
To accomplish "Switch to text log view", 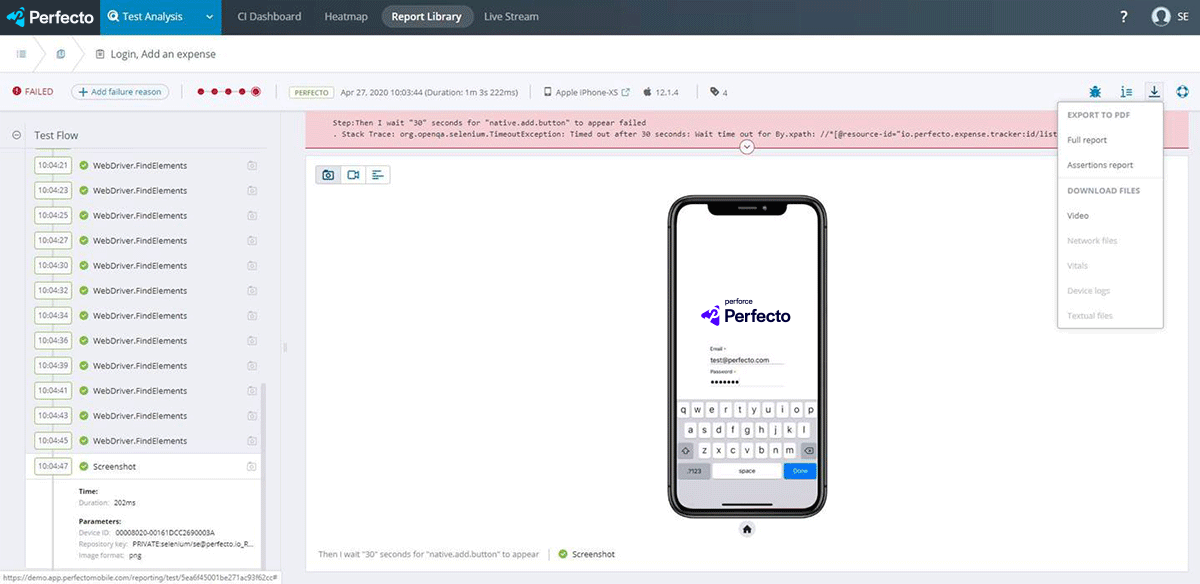I will click(378, 175).
